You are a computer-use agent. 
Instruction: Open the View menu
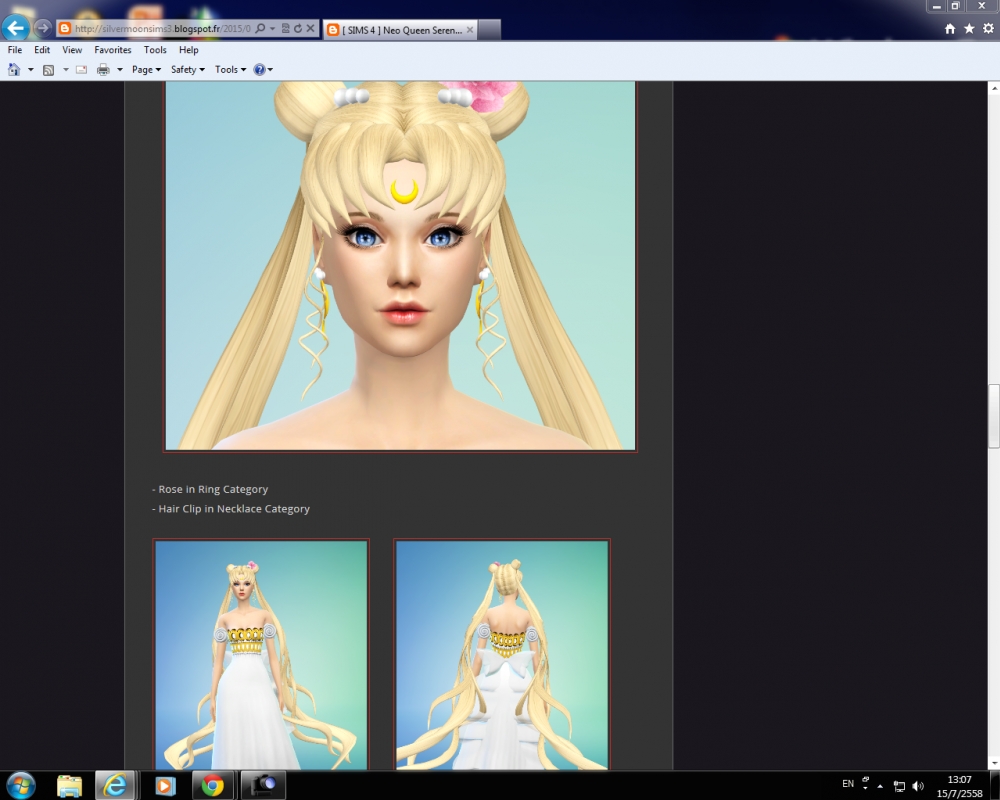click(x=72, y=50)
